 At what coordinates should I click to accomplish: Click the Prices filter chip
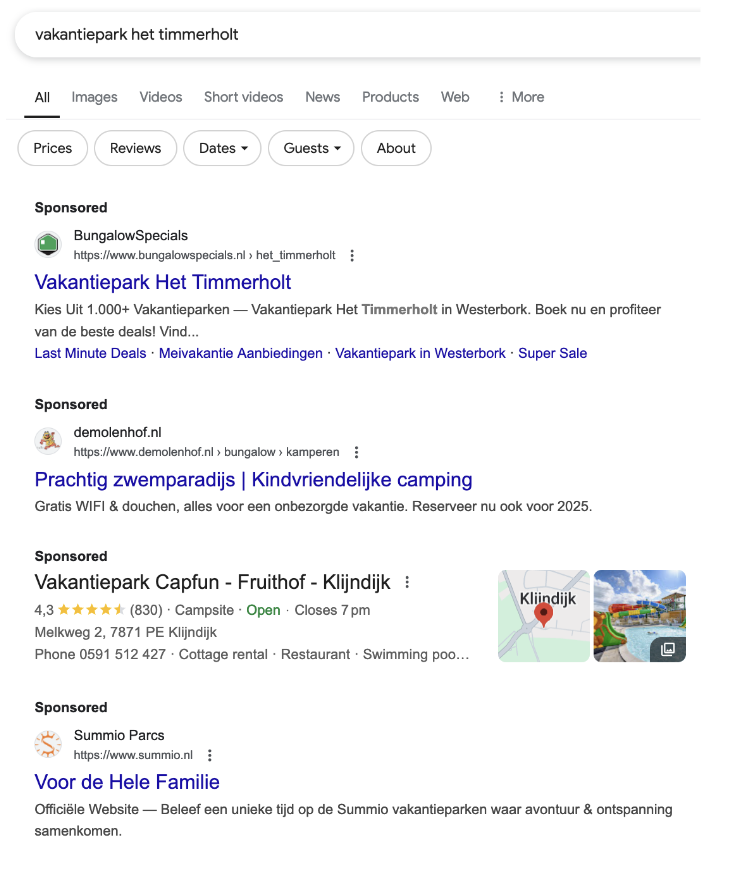pos(53,148)
